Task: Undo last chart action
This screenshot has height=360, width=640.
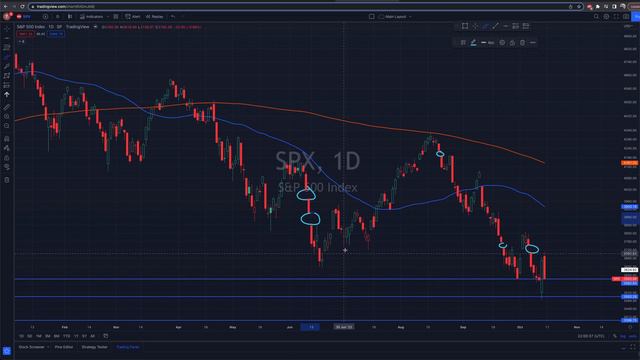Action: pyautogui.click(x=173, y=16)
